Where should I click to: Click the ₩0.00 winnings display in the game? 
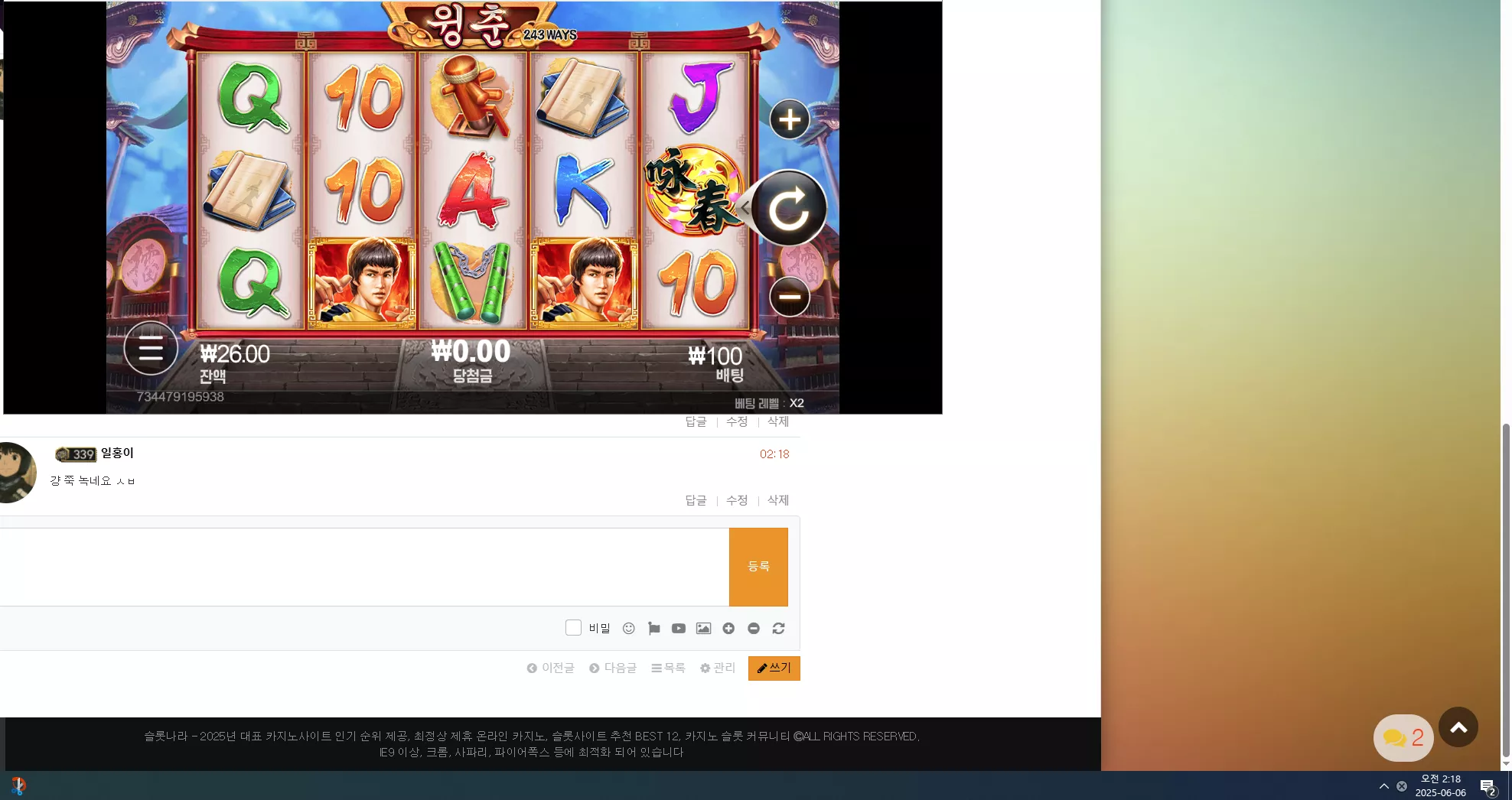pyautogui.click(x=471, y=351)
